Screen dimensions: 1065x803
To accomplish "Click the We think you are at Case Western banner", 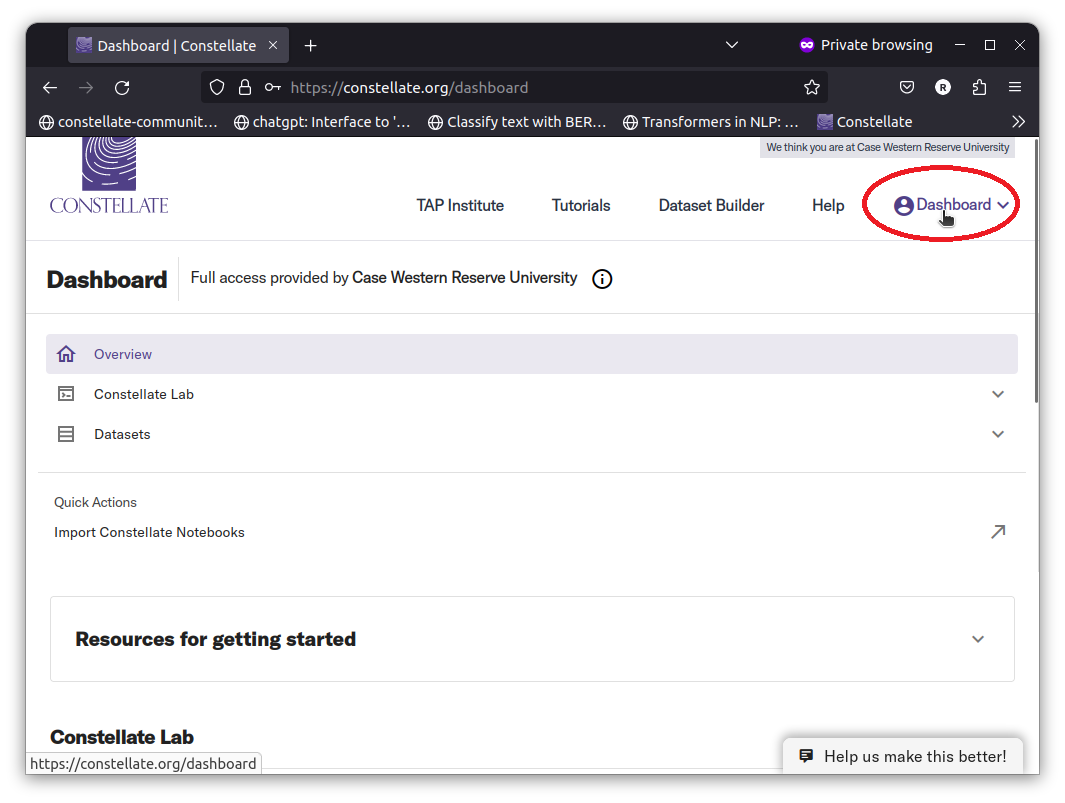I will tap(887, 147).
